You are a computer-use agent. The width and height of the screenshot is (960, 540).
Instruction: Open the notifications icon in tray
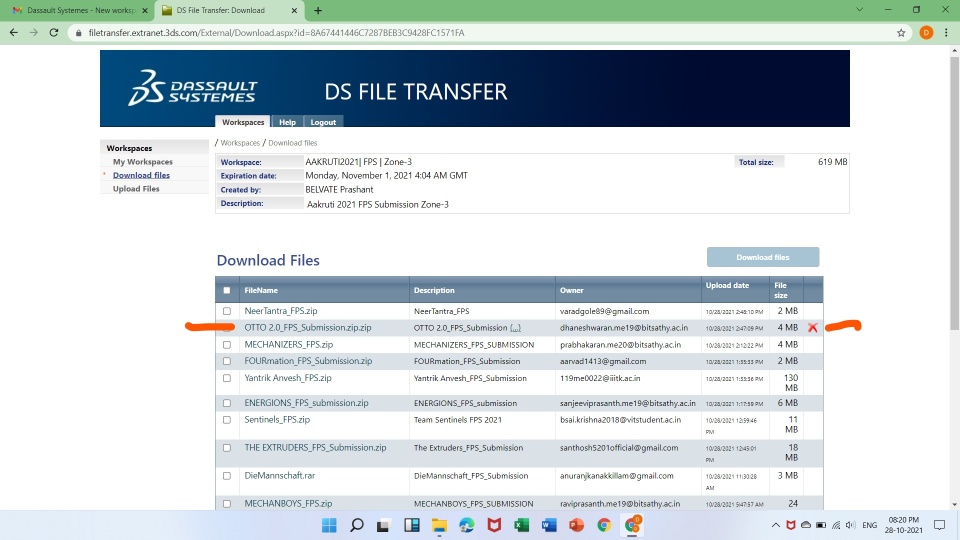(939, 525)
